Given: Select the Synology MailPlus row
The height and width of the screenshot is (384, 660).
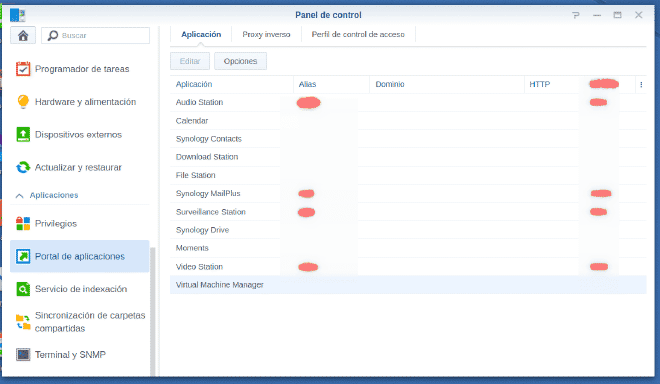Looking at the screenshot, I should [408, 194].
